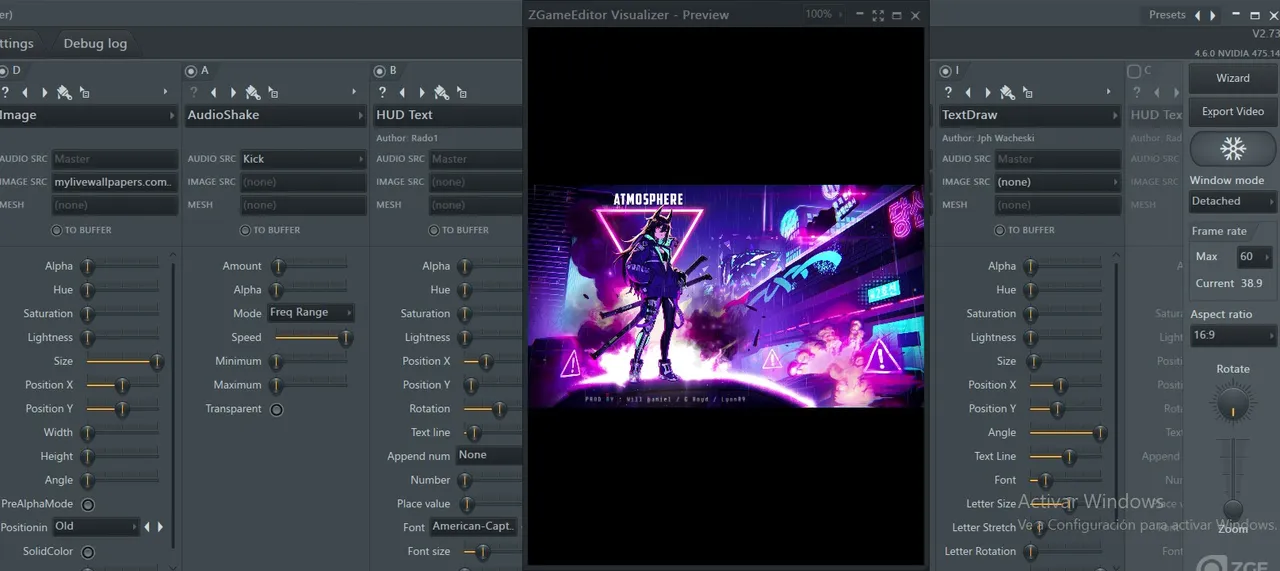Click the small right arrow in layer D header

[x=166, y=92]
